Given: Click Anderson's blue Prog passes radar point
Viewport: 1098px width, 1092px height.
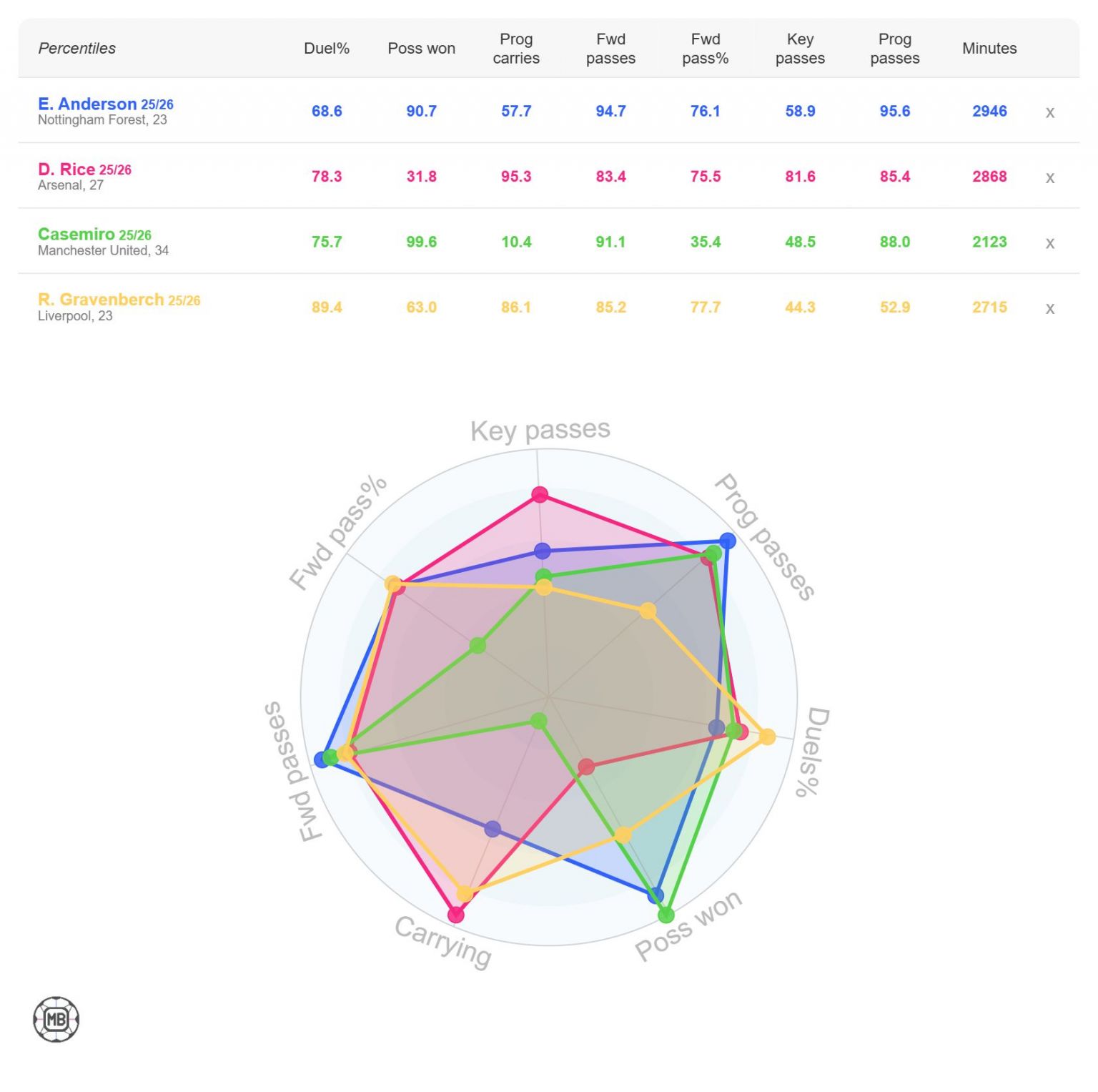Looking at the screenshot, I should [x=727, y=541].
